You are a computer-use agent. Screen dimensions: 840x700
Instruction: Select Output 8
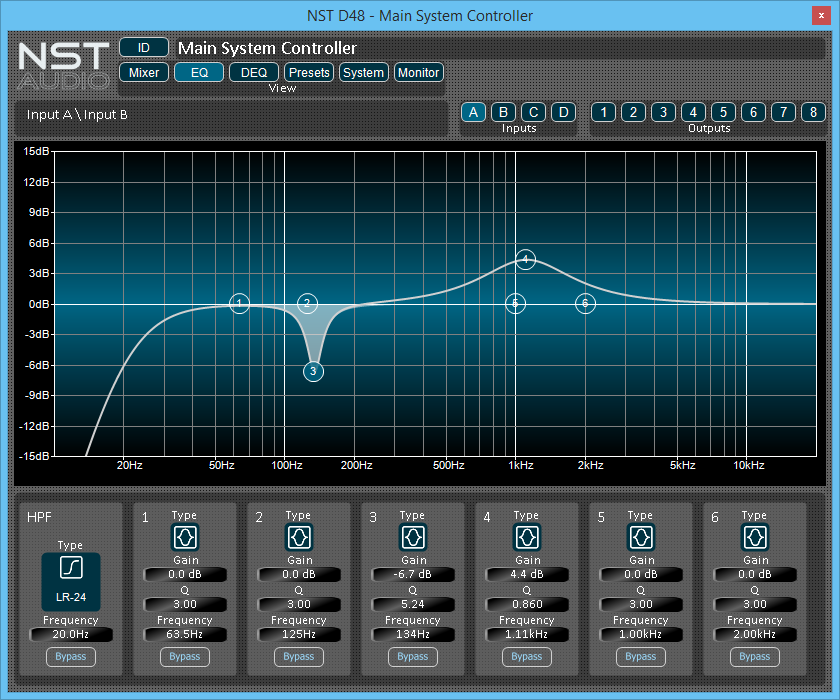(x=813, y=112)
